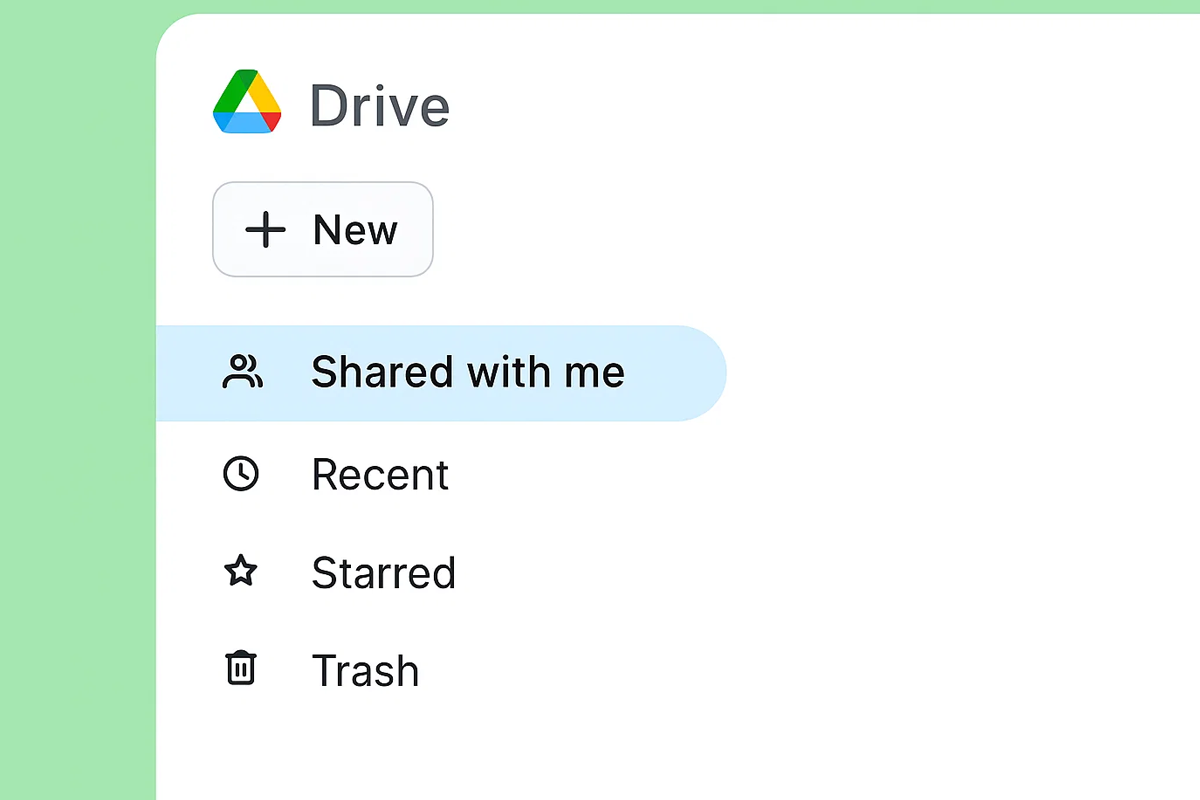
Task: Click the Trash bin icon
Action: coord(242,669)
